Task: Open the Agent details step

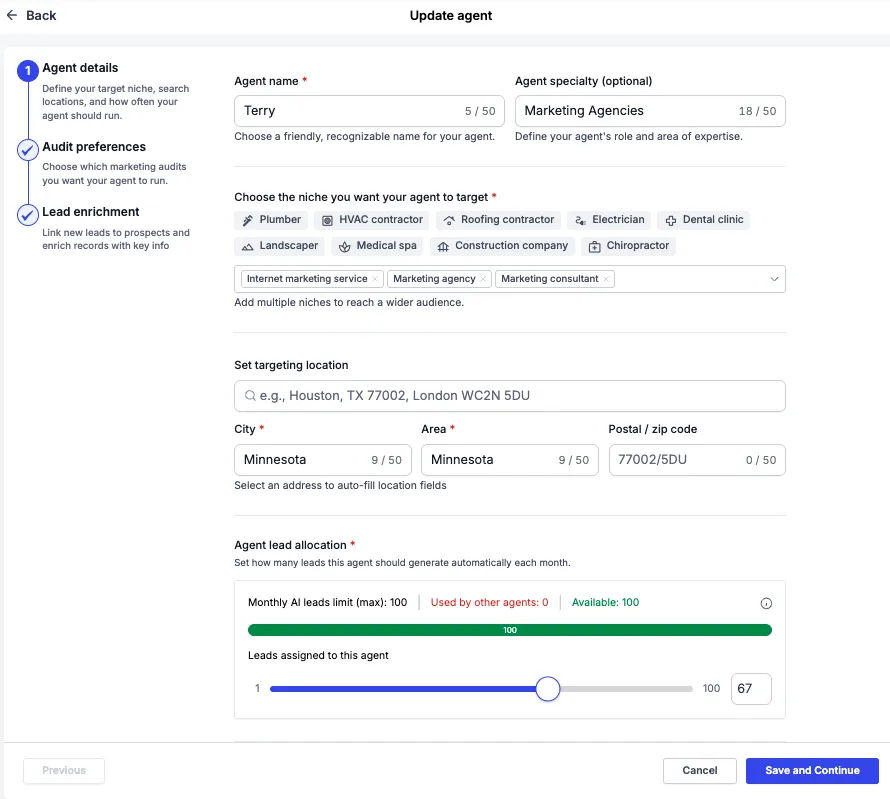Action: 80,68
